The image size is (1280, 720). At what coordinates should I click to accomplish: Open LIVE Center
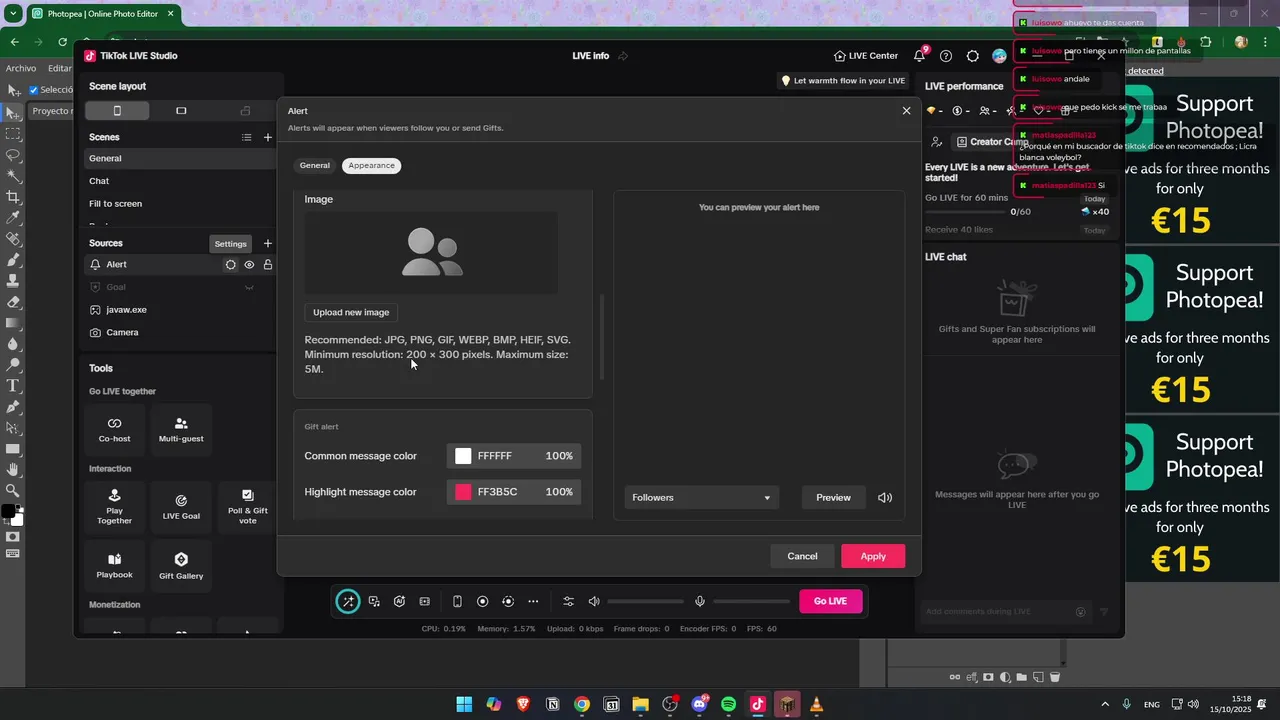pos(866,56)
